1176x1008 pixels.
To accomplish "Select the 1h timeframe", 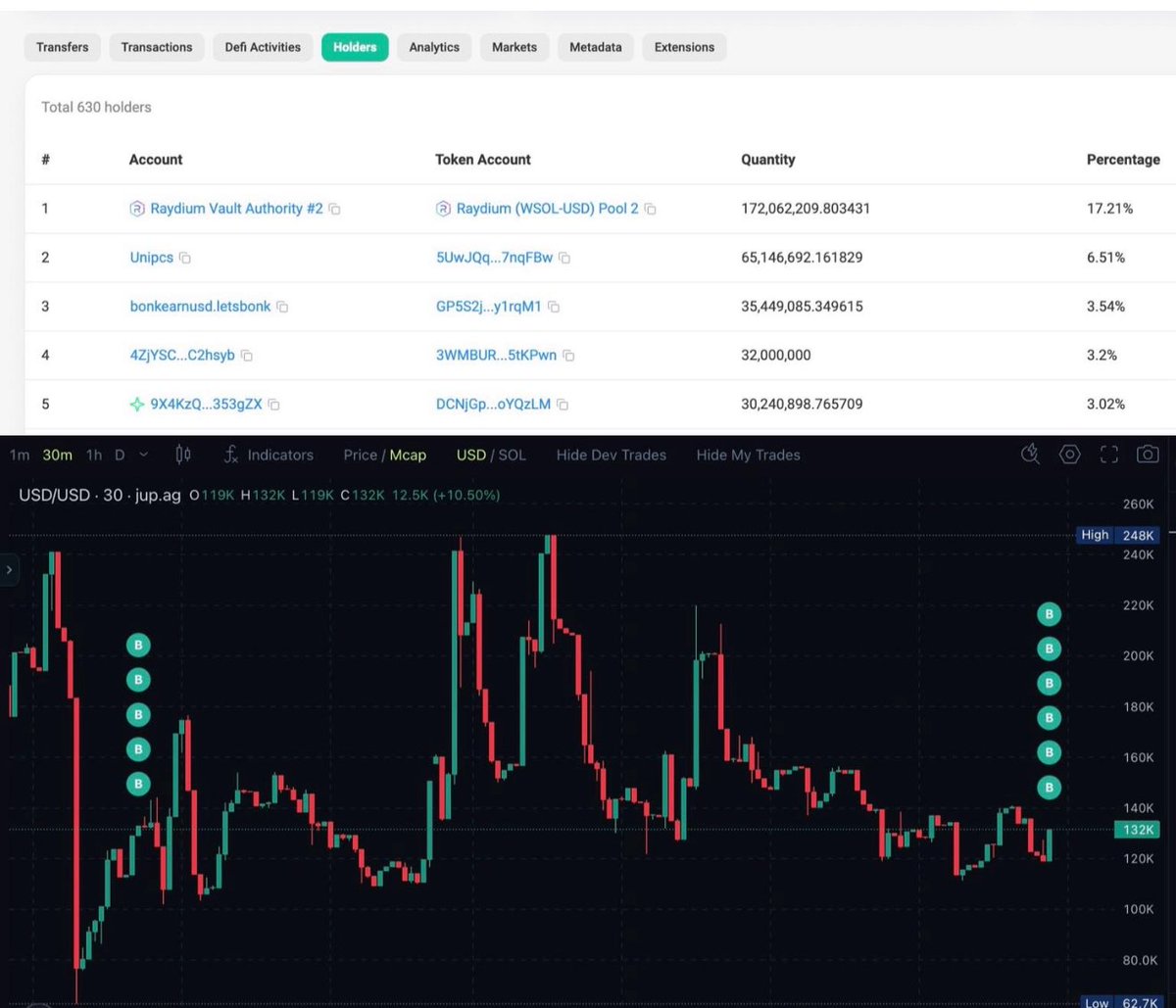I will [94, 455].
